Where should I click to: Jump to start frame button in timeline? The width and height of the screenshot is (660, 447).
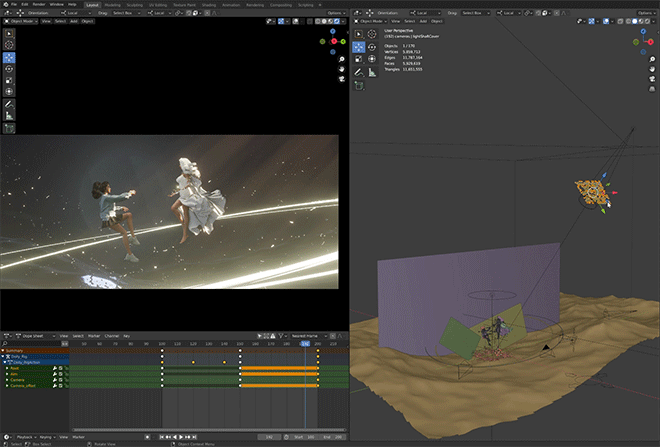click(x=162, y=437)
